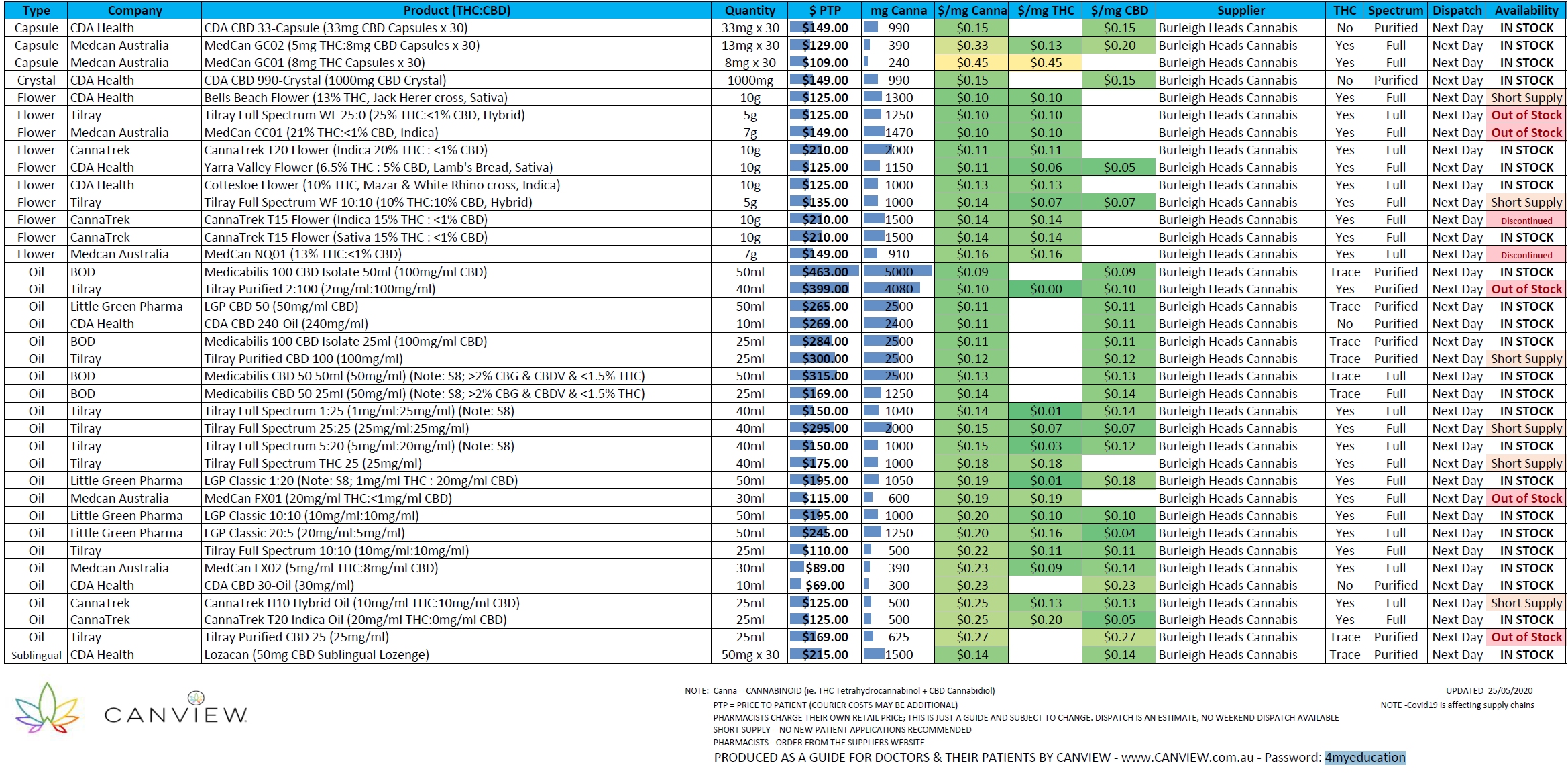Click the 'Cottesloe Flower' product cell
The height and width of the screenshot is (773, 1568).
click(457, 185)
